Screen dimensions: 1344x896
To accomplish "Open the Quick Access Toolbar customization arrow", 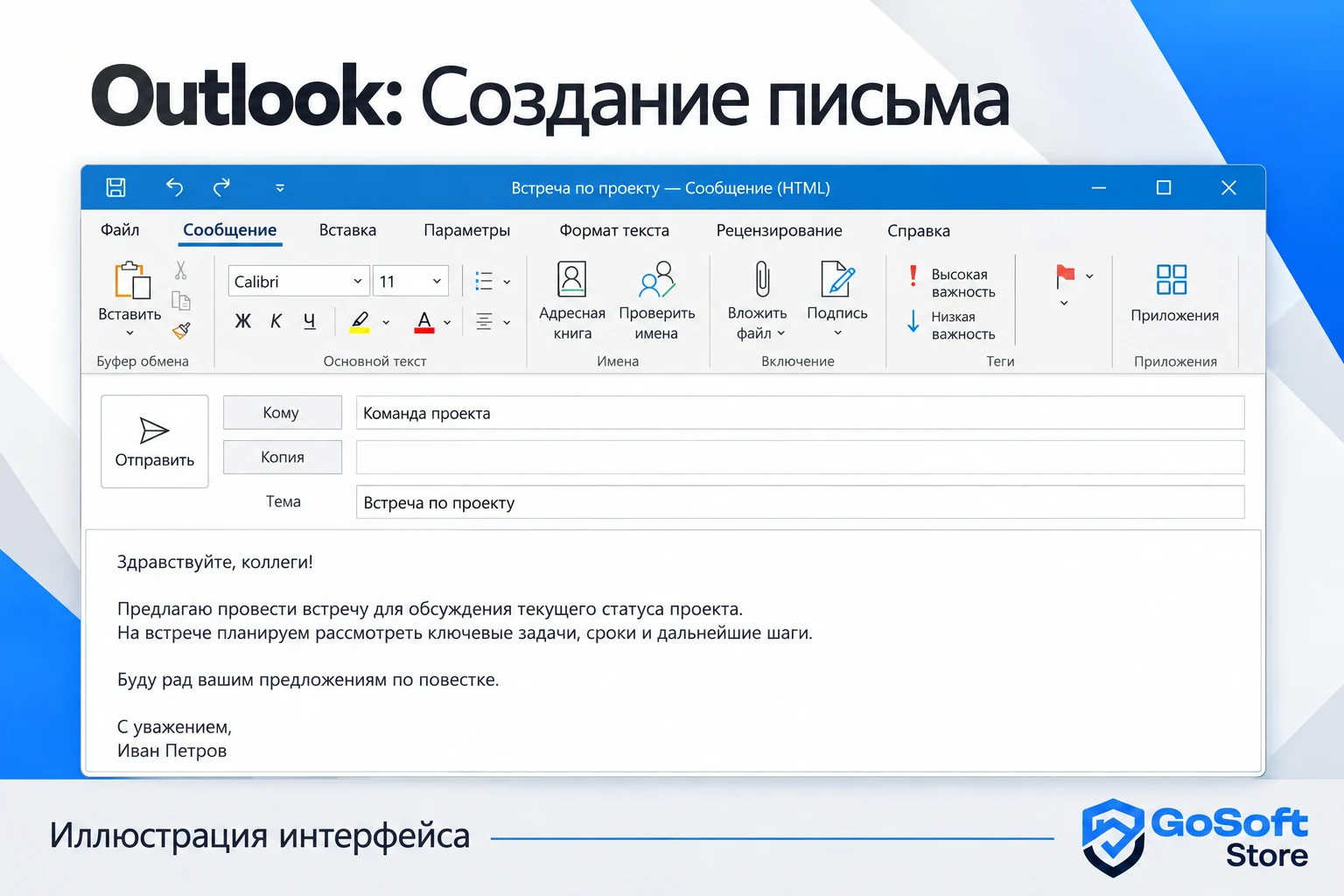I will pyautogui.click(x=280, y=188).
